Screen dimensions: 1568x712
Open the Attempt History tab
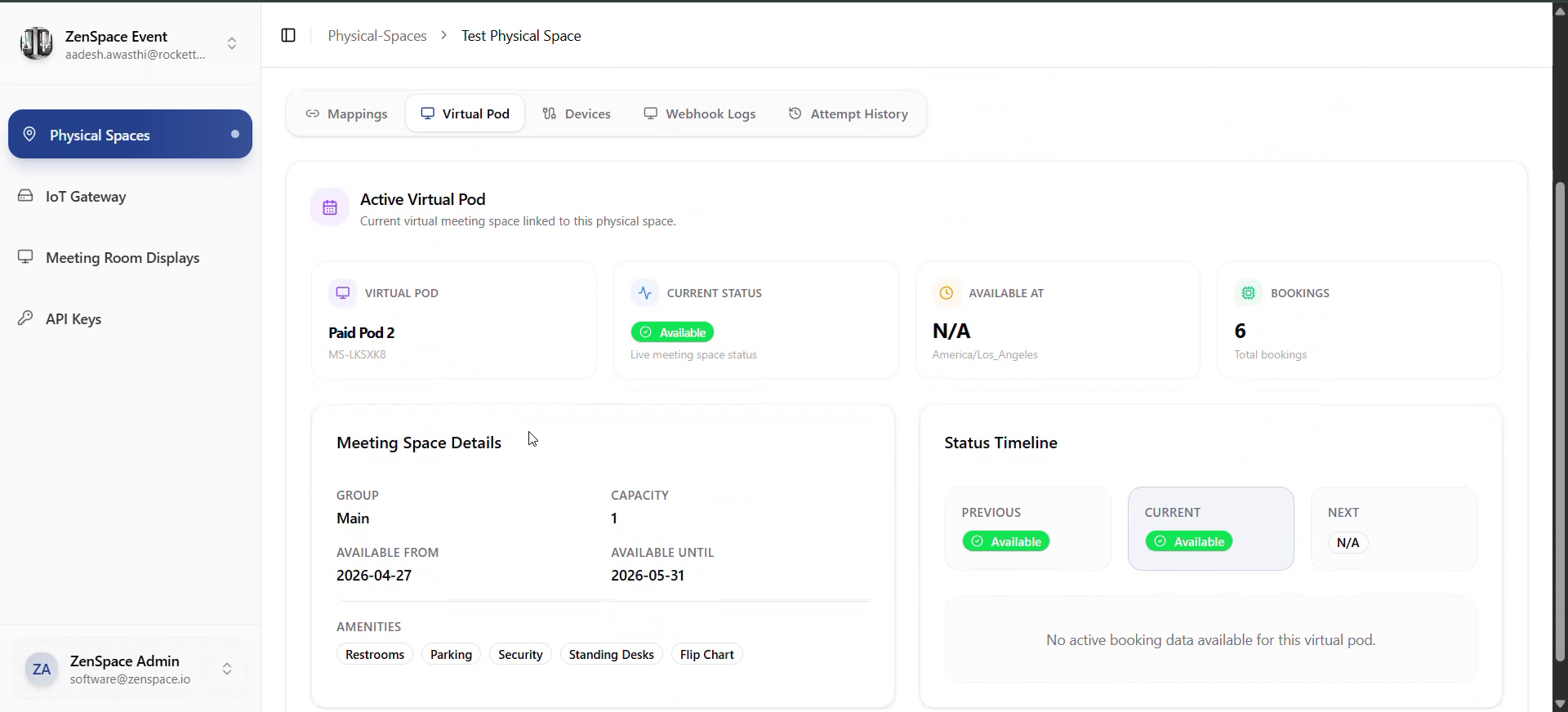click(848, 113)
